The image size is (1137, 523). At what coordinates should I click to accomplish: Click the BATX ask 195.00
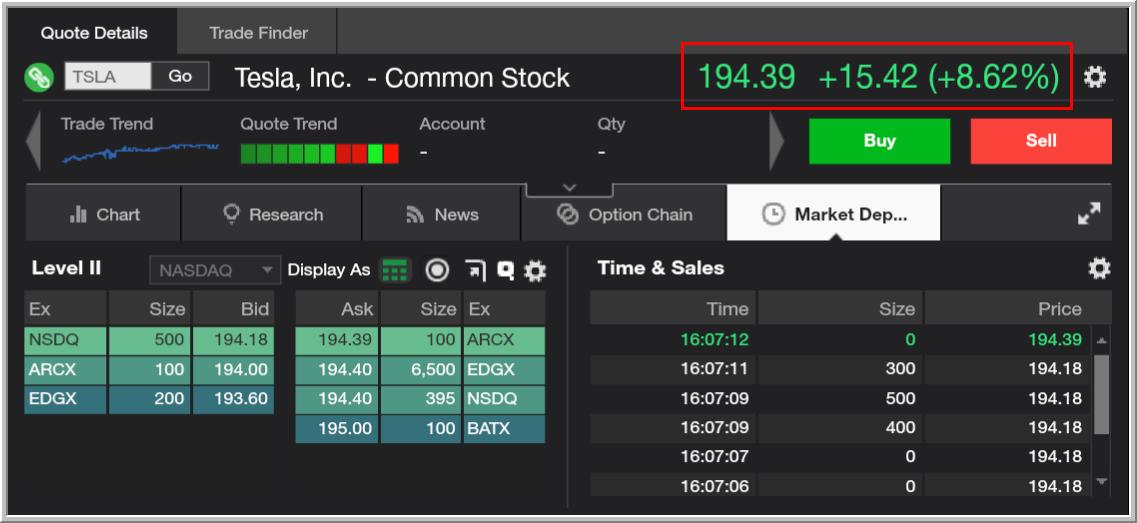336,428
